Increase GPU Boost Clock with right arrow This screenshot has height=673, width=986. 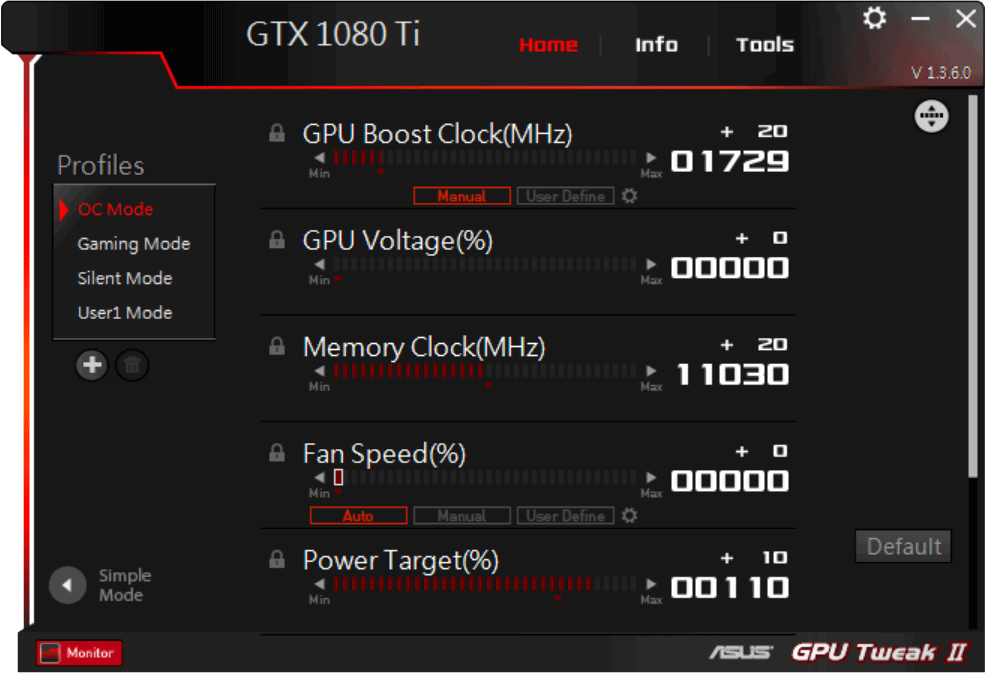651,157
